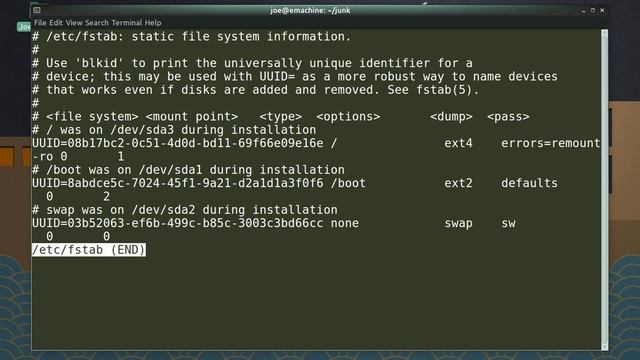The image size is (640, 360).
Task: Click the '/etc/fstab (END)' pager status
Action: (x=89, y=250)
